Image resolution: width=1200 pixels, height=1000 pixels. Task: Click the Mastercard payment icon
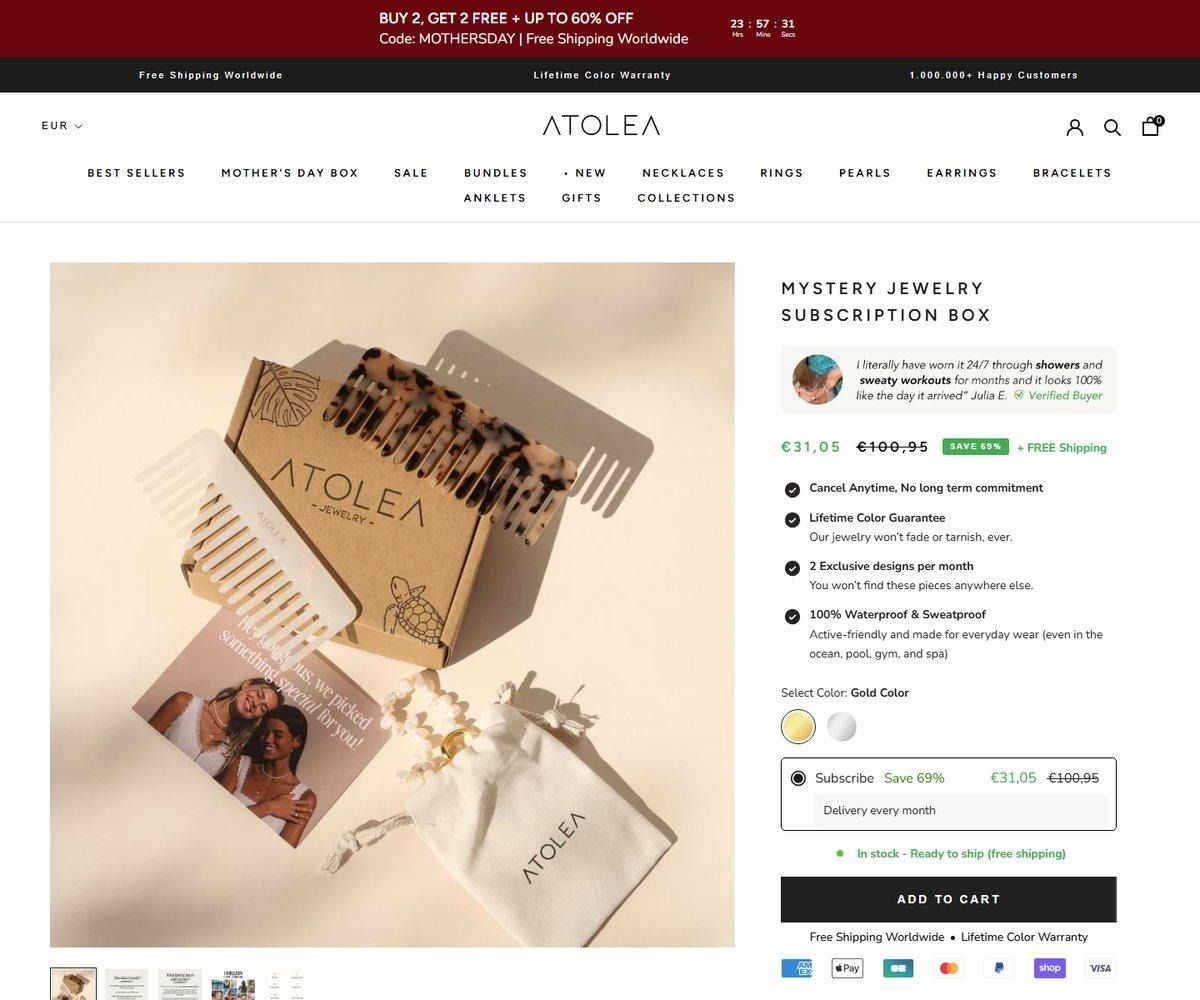coord(949,968)
